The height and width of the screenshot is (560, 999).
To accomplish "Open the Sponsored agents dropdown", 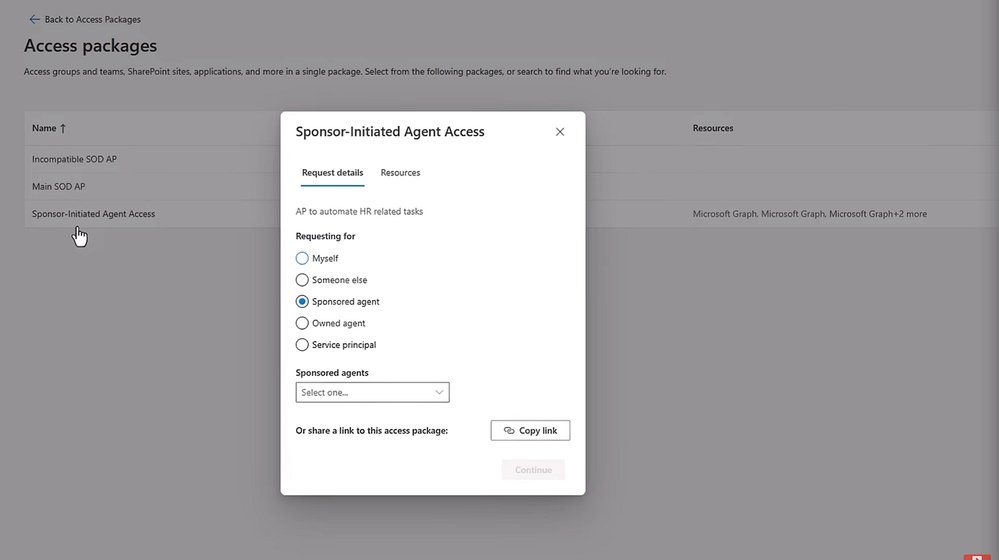I will (372, 392).
